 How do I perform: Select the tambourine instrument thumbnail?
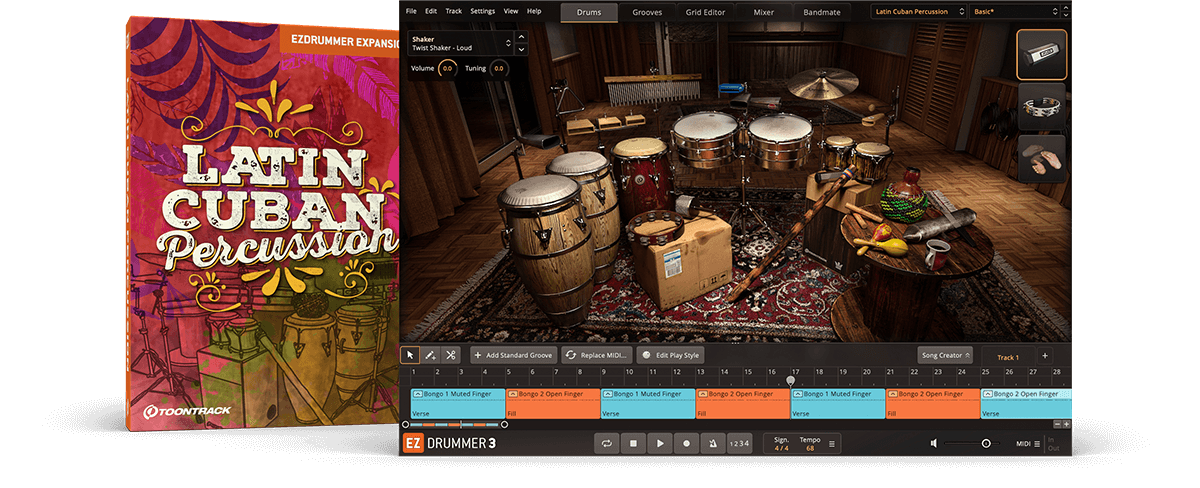coord(1041,107)
